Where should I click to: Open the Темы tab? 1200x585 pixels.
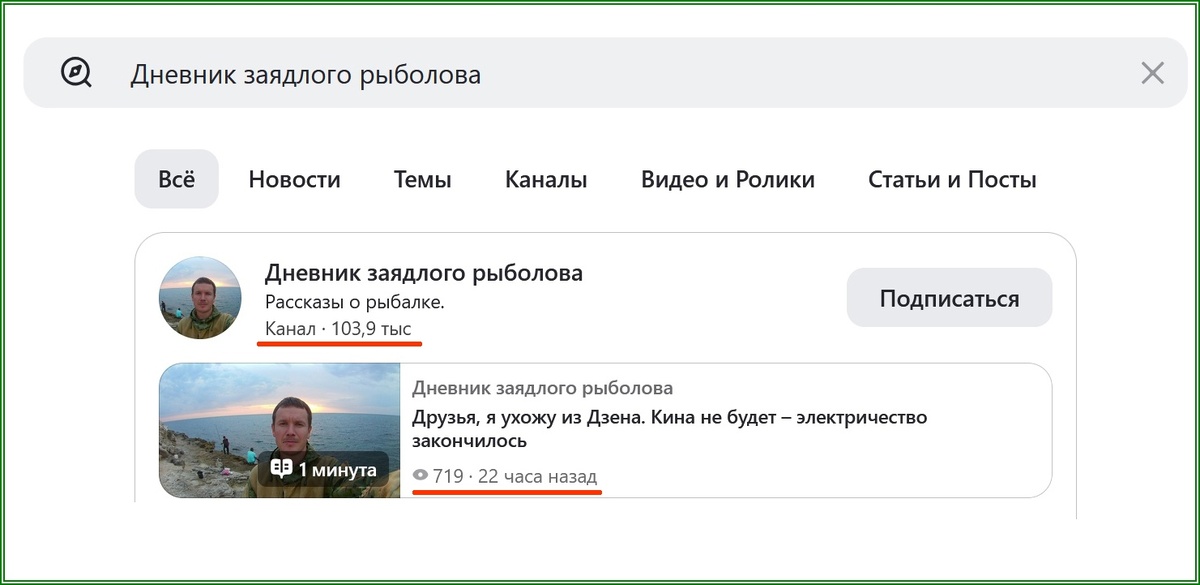tap(423, 179)
